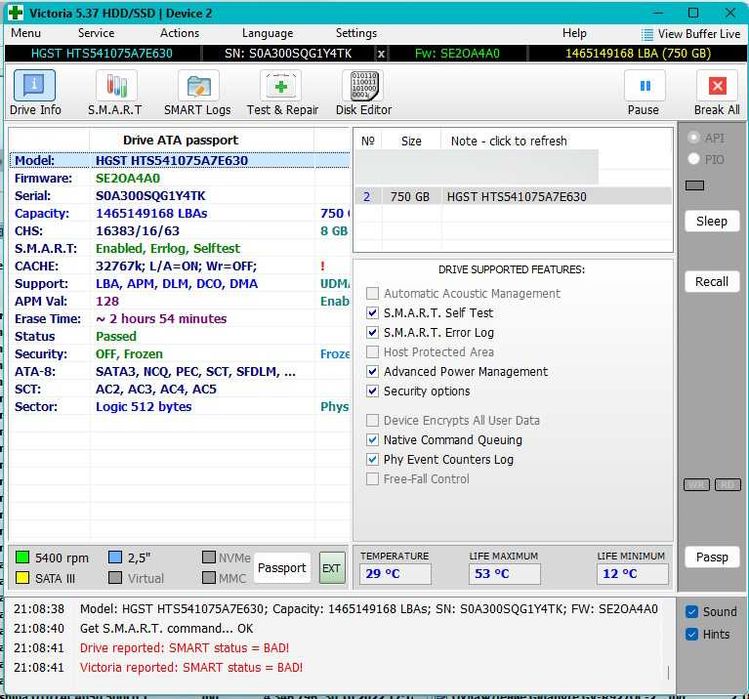
Task: Toggle Advanced Power Management checkbox
Action: (x=372, y=371)
